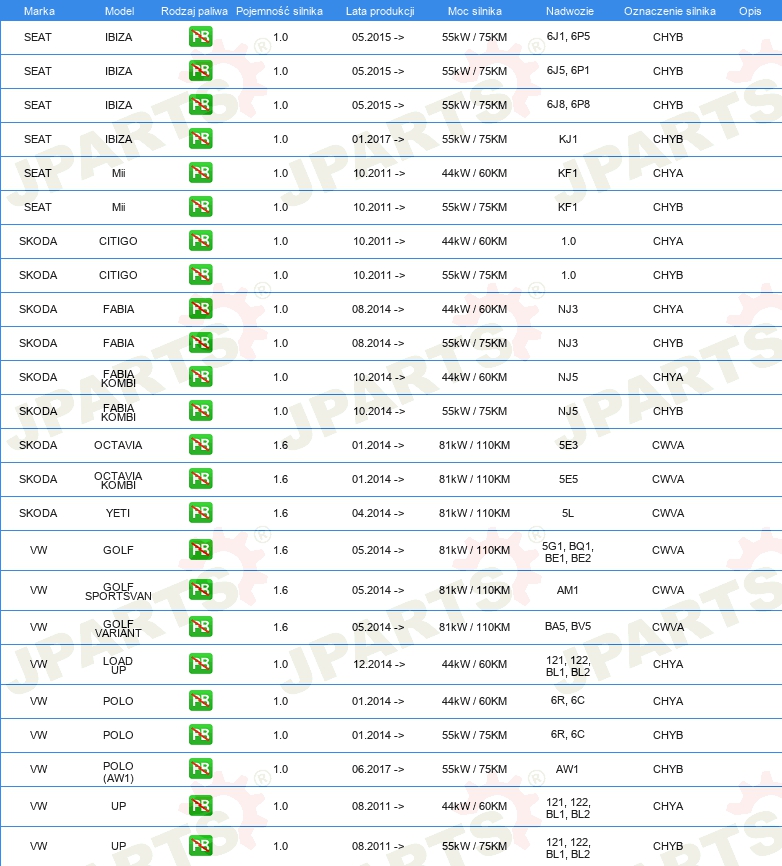This screenshot has width=782, height=866.
Task: Click fuel icon in VW POLO 6R CHYA row
Action: coord(200,700)
